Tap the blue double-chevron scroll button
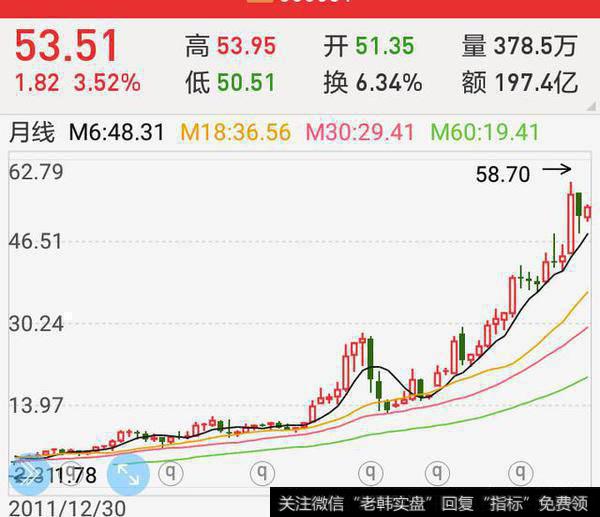Viewport: 600px width, 517px height. point(29,475)
